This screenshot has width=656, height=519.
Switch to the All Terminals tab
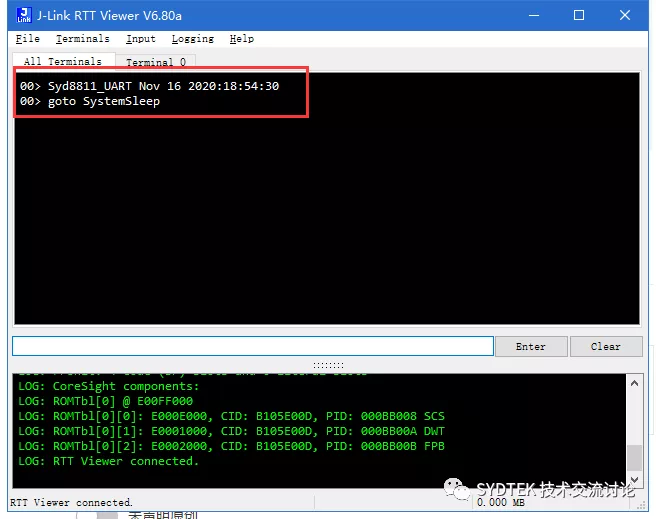tap(63, 61)
